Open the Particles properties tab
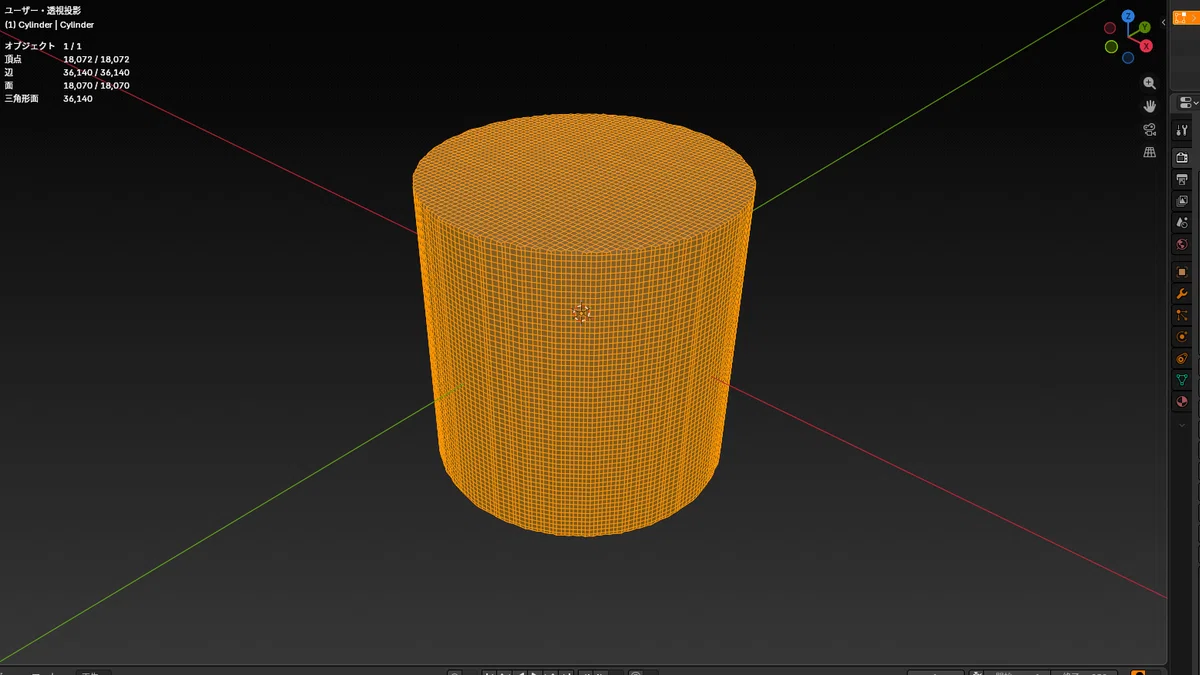1200x675 pixels. 1182,315
